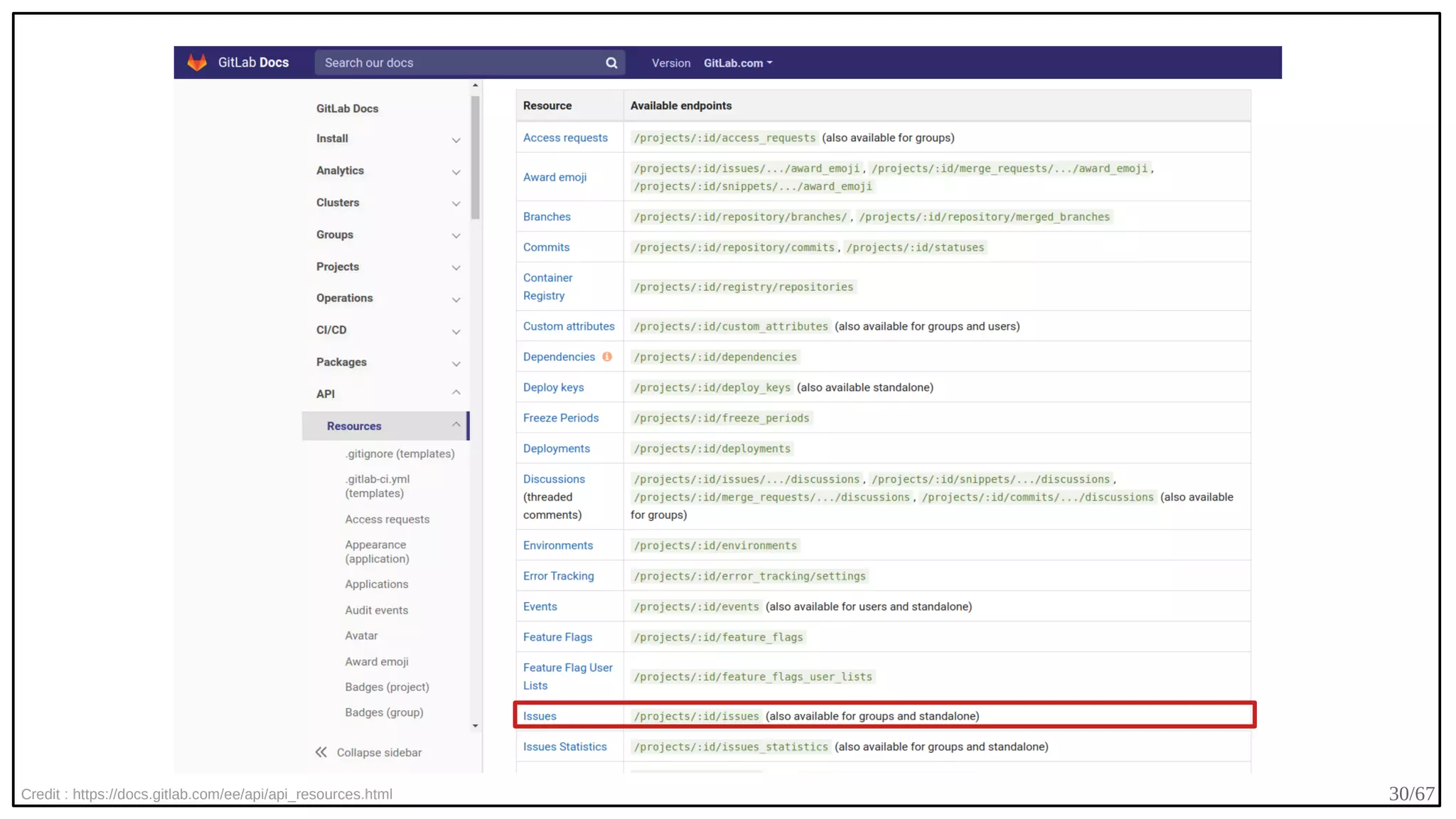The height and width of the screenshot is (819, 1456).
Task: Click /projects/:id/statuses endpoint code
Action: click(x=915, y=247)
